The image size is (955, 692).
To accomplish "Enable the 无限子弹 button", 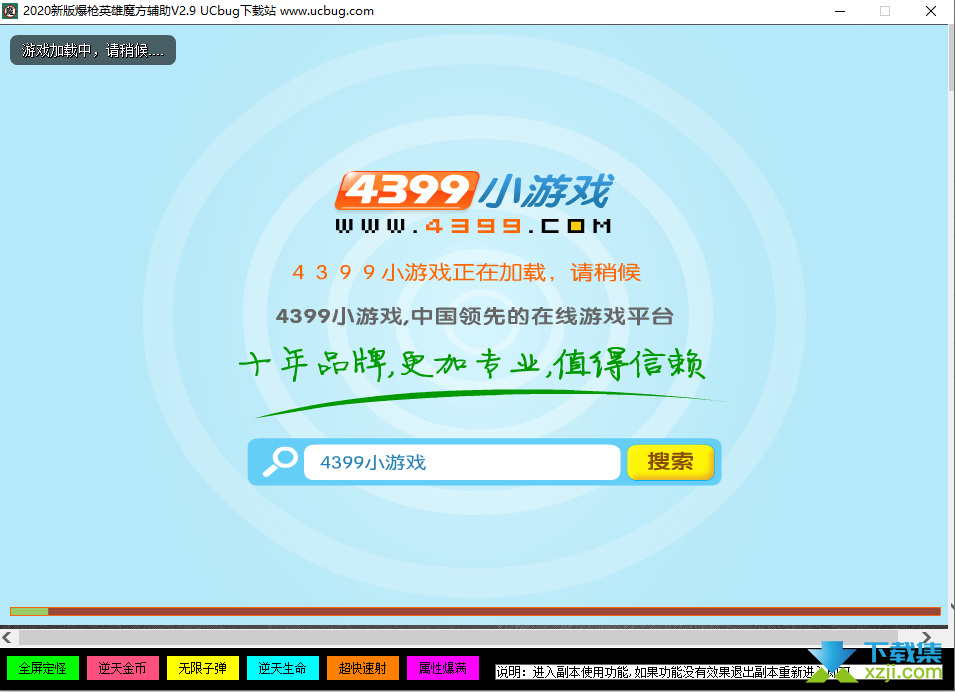I will (203, 668).
